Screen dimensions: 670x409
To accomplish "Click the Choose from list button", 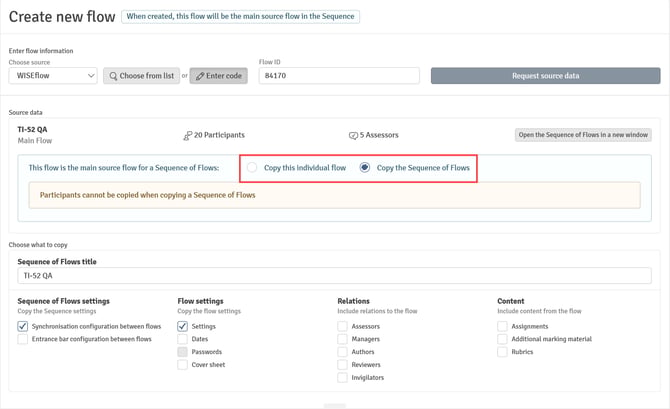I will click(141, 76).
